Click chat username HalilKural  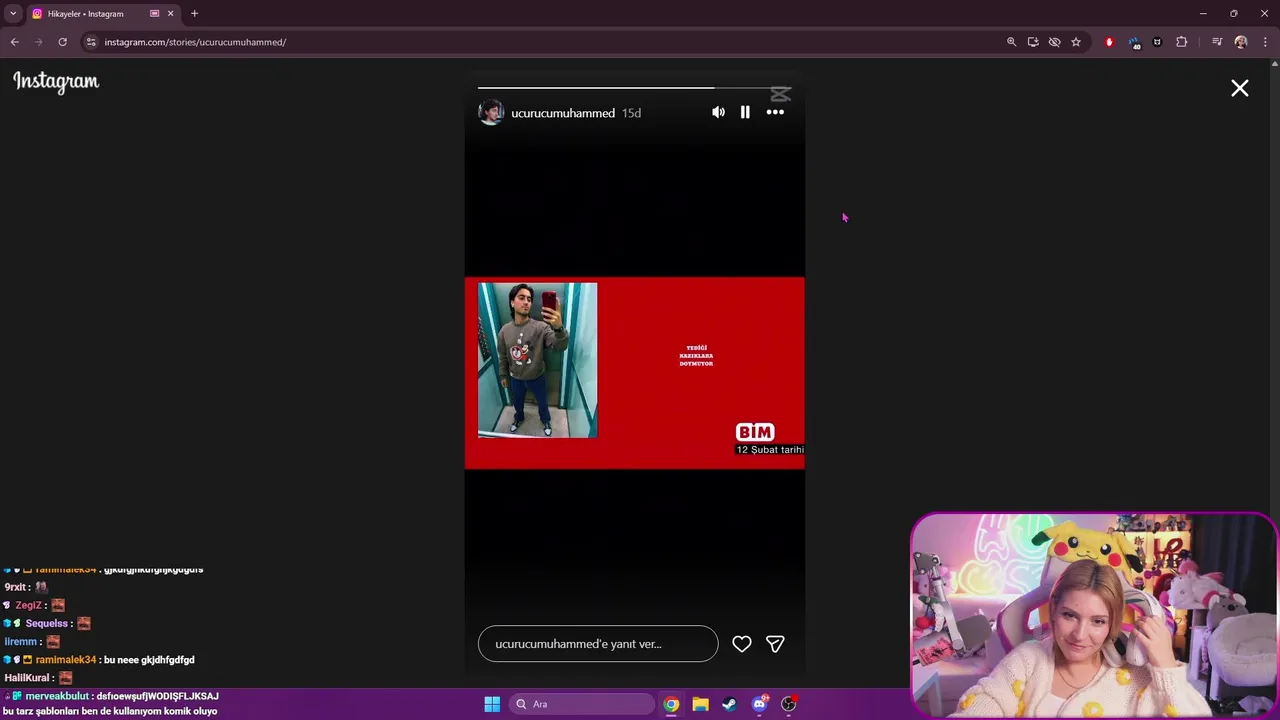point(29,678)
